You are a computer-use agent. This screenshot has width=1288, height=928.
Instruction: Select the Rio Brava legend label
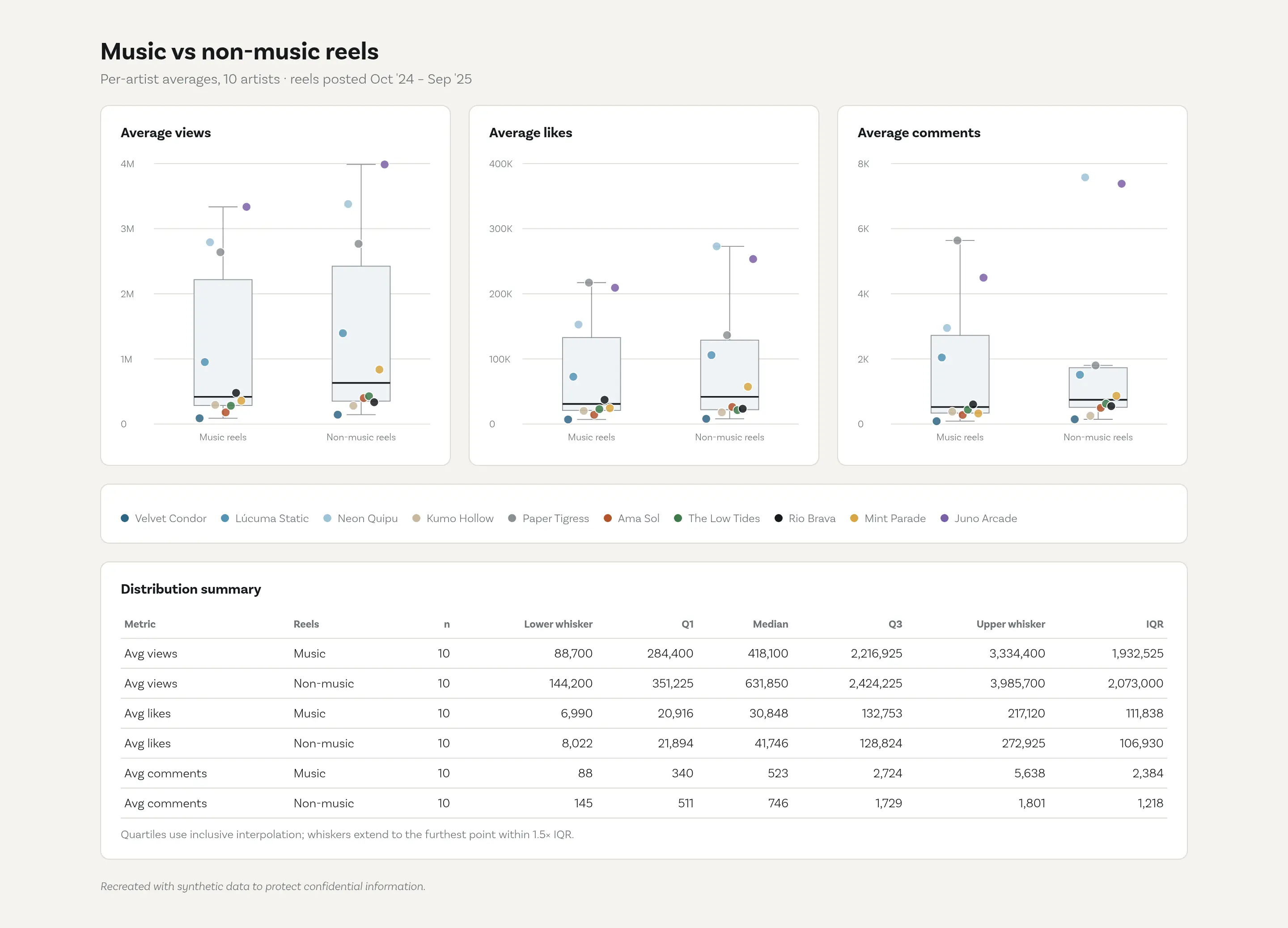click(812, 518)
